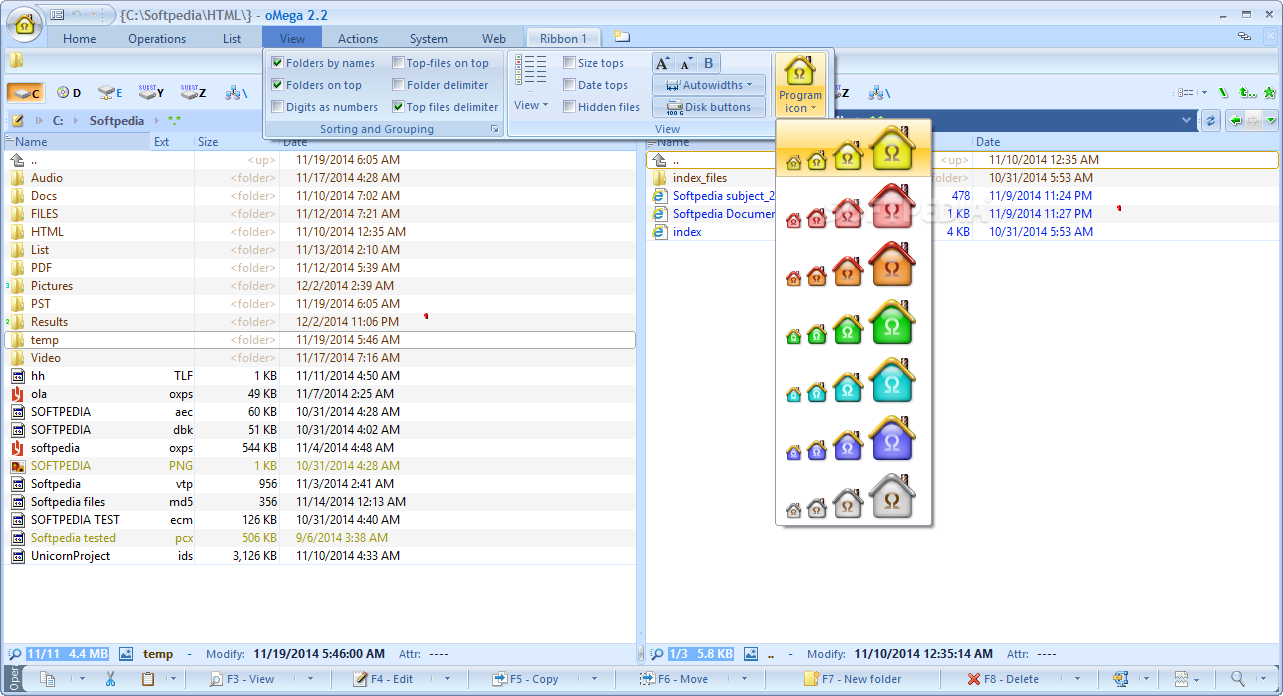Image resolution: width=1283 pixels, height=696 pixels.
Task: Open the Autowidths dropdown
Action: coord(709,85)
